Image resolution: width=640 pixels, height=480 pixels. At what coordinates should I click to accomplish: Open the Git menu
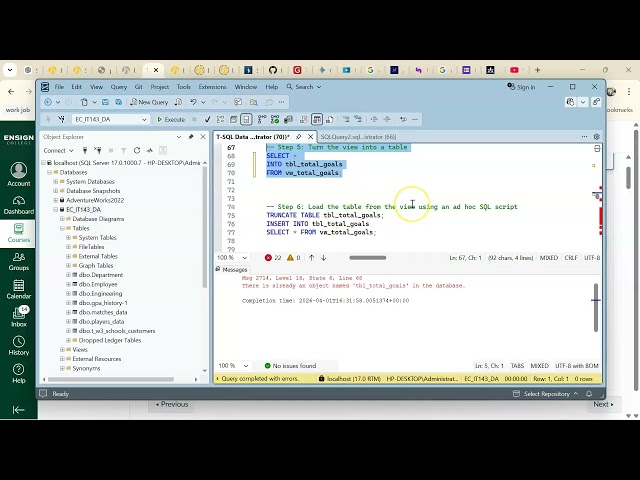(139, 87)
